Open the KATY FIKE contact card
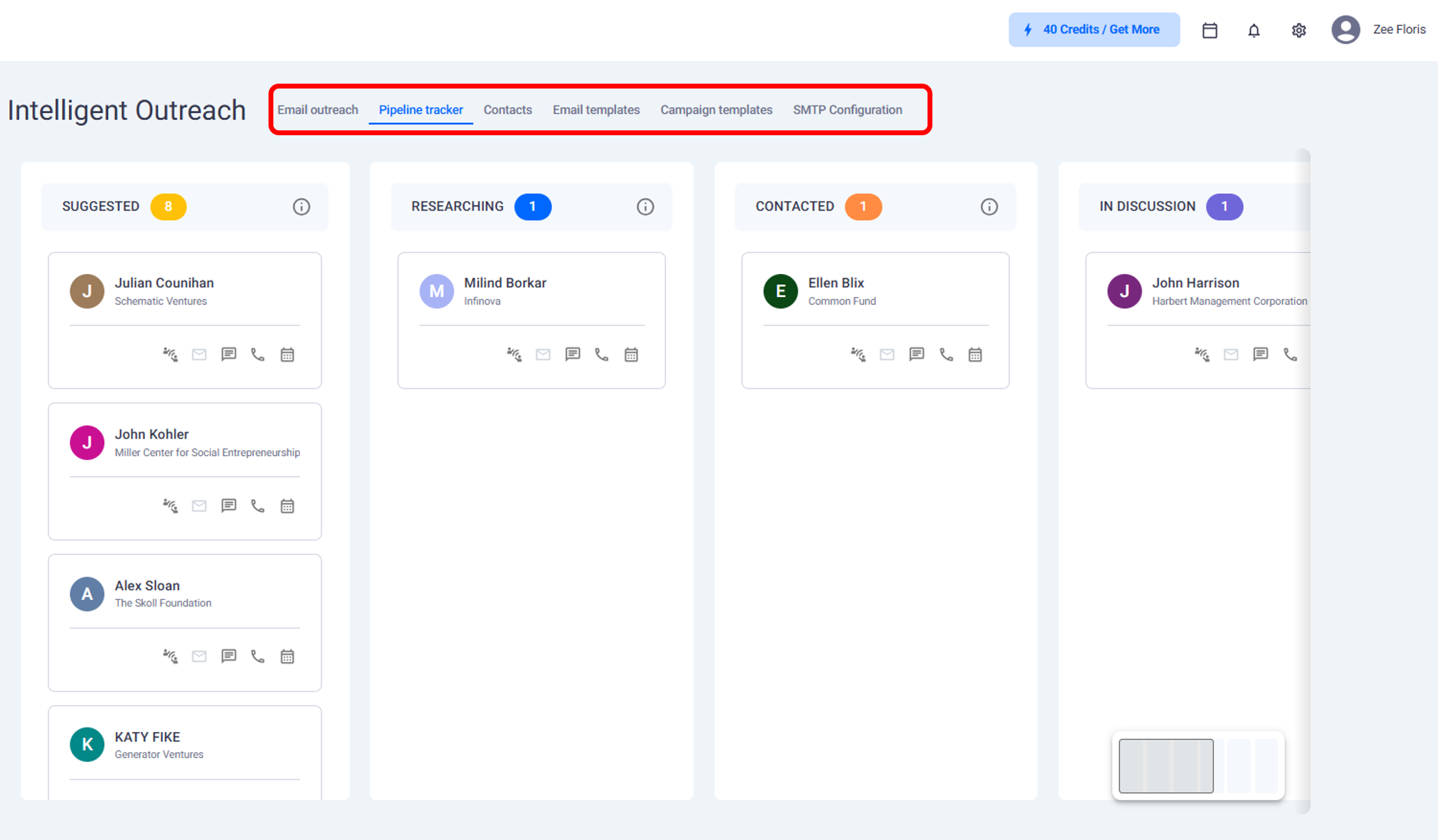Screen dimensions: 1438x840 click(x=147, y=738)
